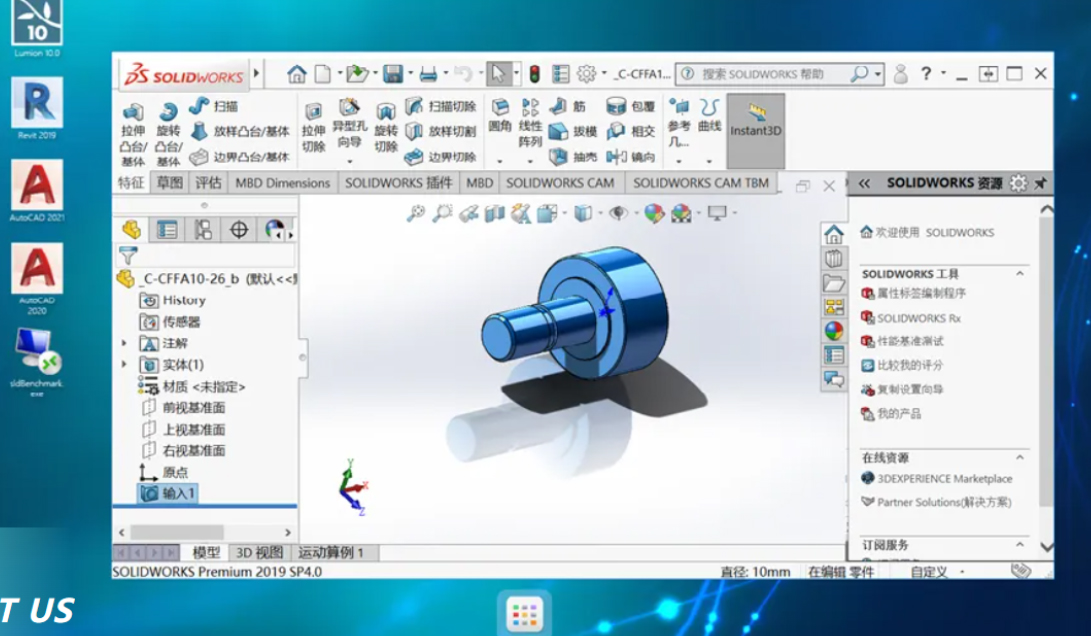Image resolution: width=1091 pixels, height=636 pixels.
Task: Switch to the 运动算例 1 bottom tab
Action: coord(332,552)
